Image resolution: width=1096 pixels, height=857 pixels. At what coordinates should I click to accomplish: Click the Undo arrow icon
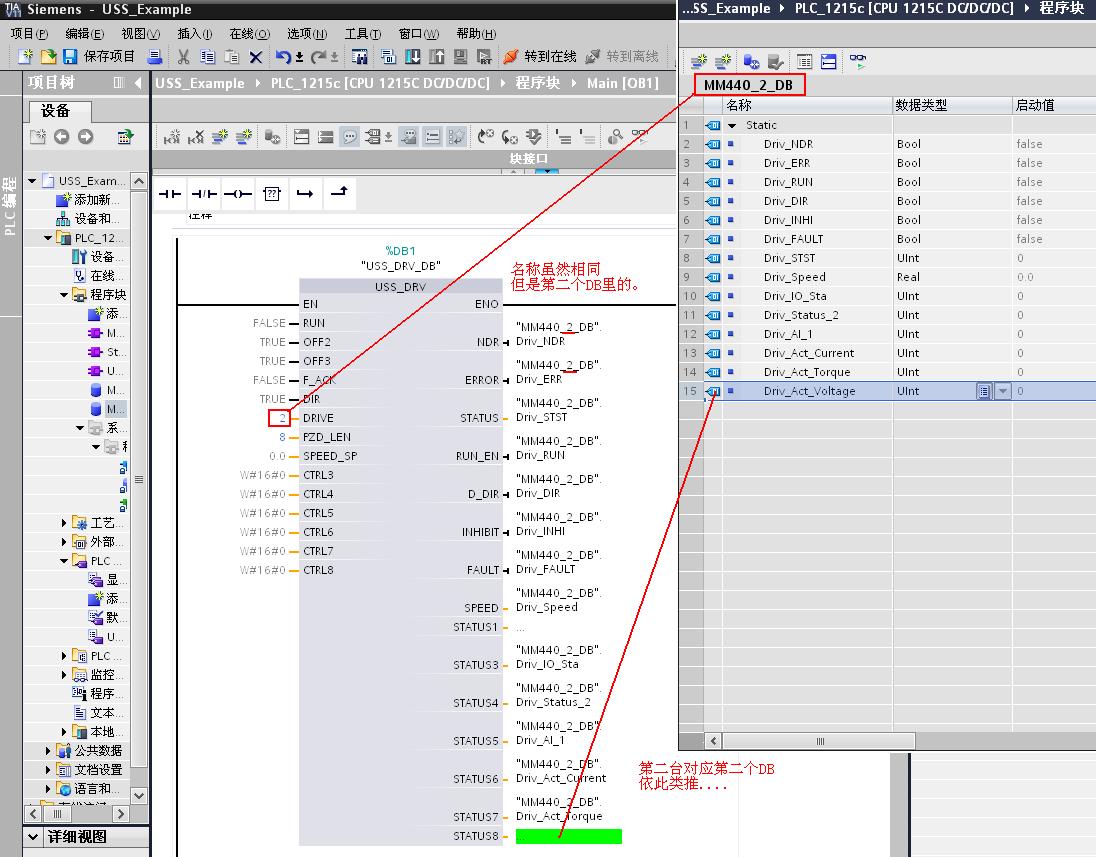pyautogui.click(x=282, y=57)
